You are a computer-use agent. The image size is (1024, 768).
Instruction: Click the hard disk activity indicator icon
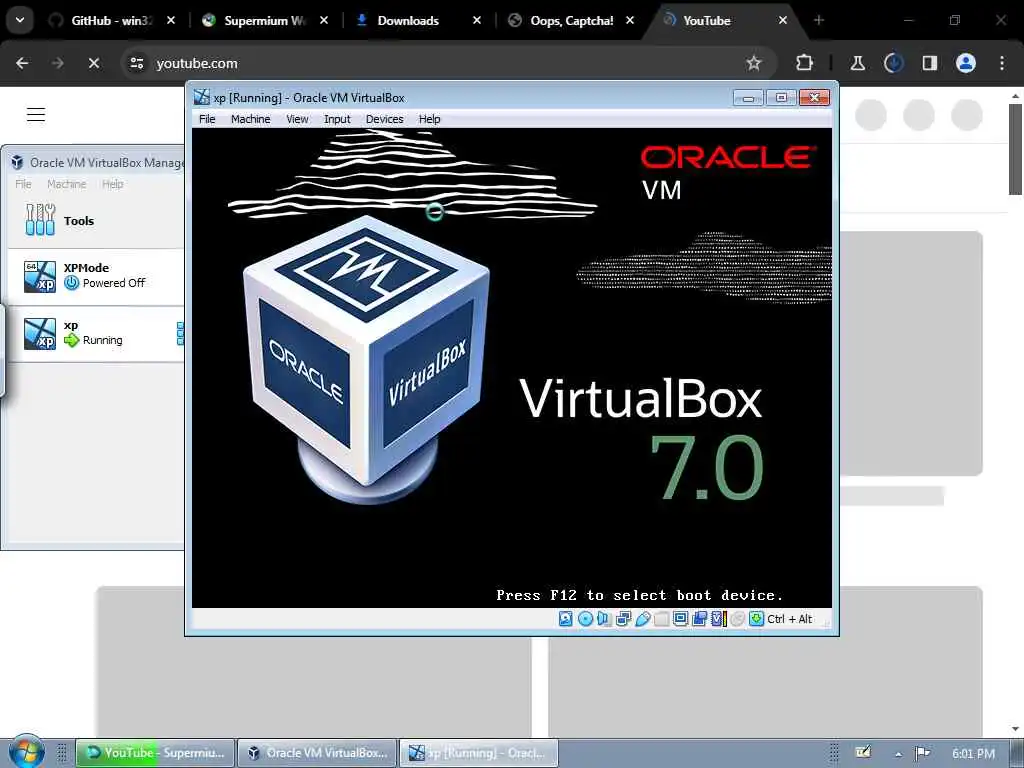566,618
